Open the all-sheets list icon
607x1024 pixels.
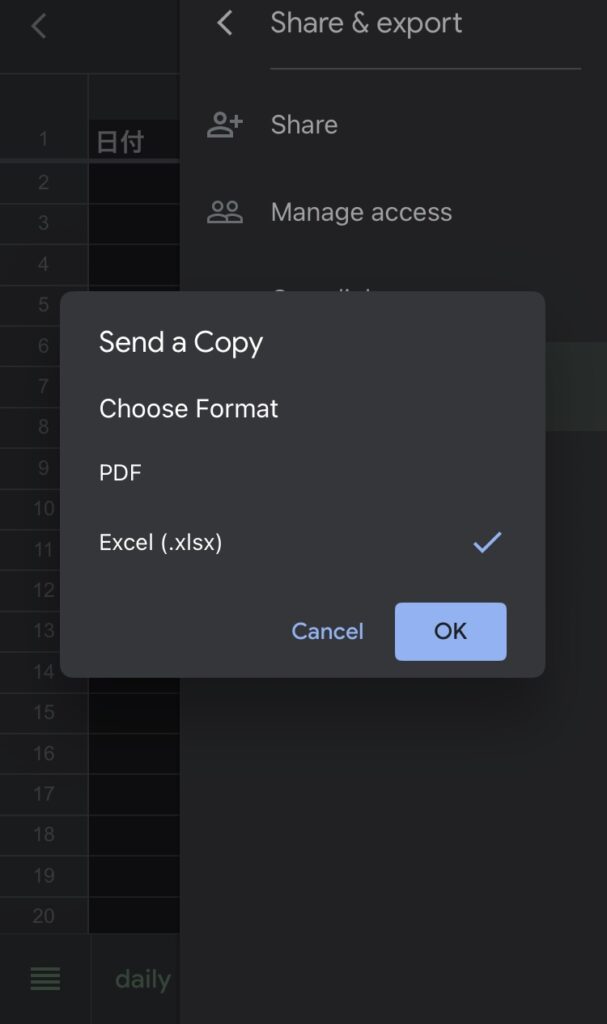coord(45,979)
